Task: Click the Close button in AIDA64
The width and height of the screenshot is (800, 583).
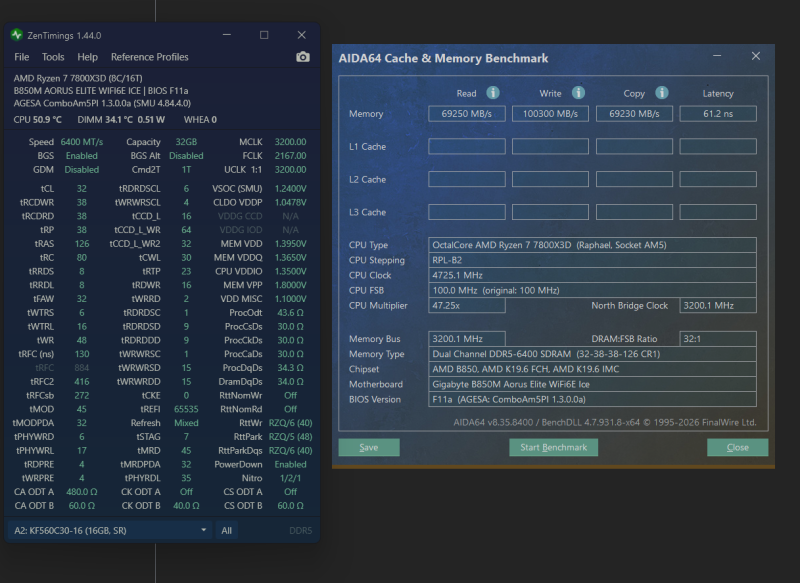Action: pos(738,447)
